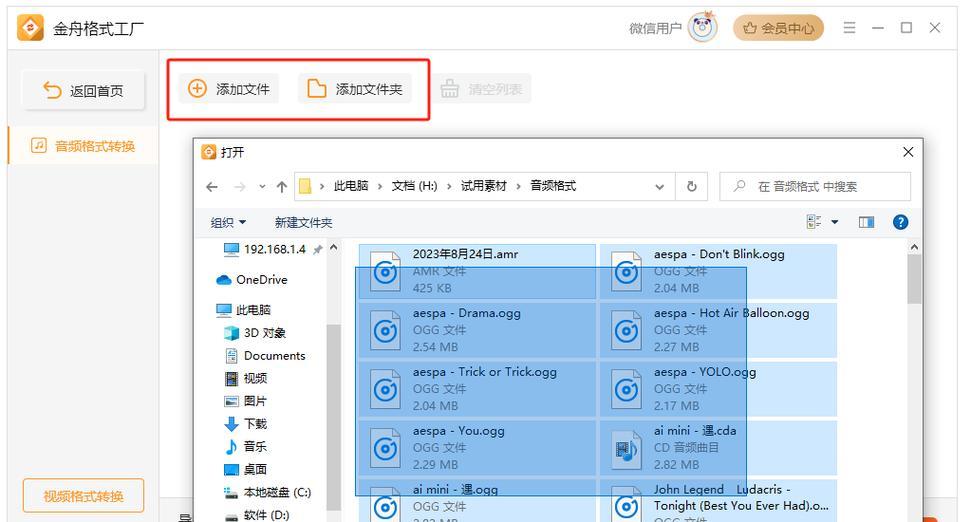Toggle the preview pane icon

click(866, 222)
